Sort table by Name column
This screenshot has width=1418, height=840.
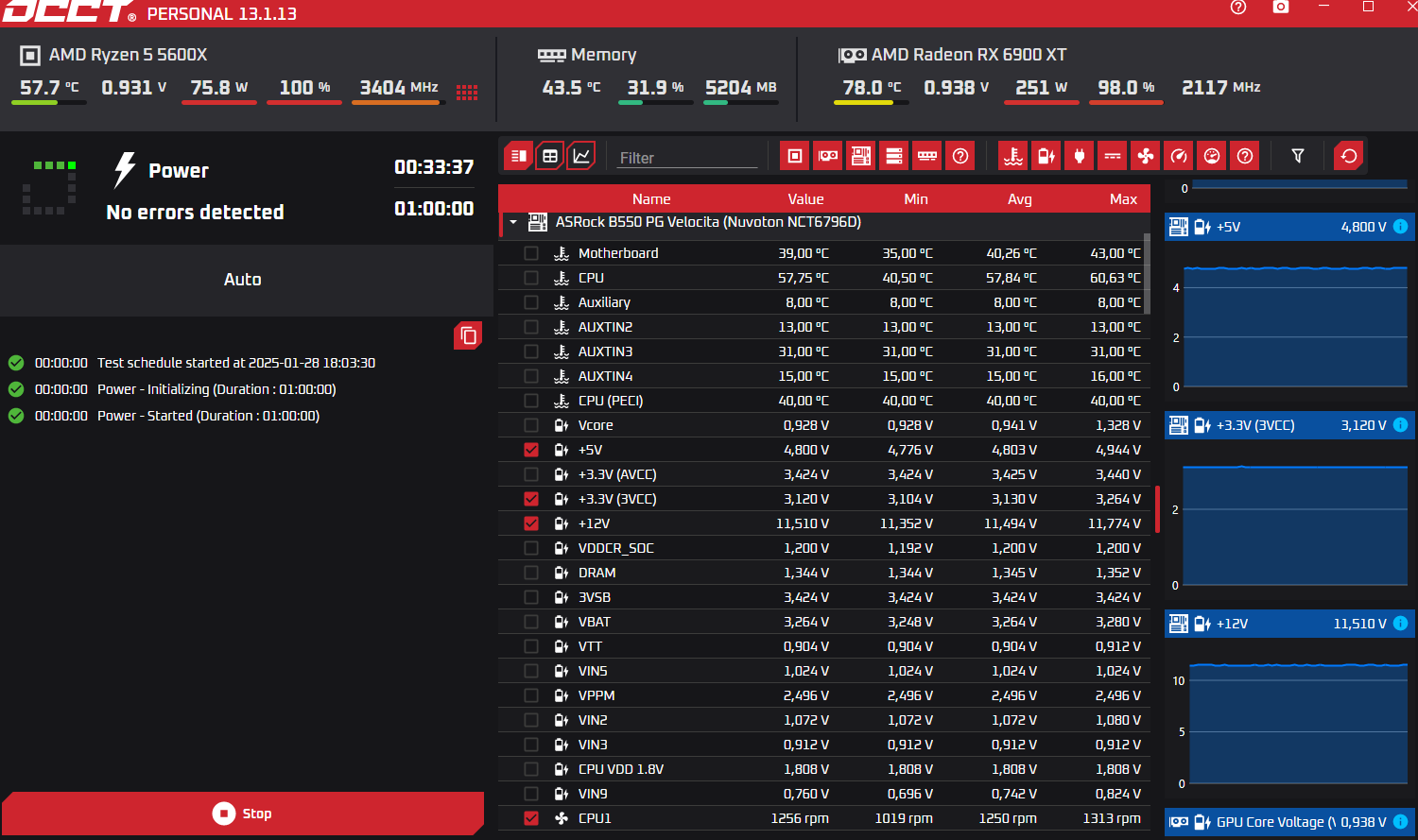[651, 199]
